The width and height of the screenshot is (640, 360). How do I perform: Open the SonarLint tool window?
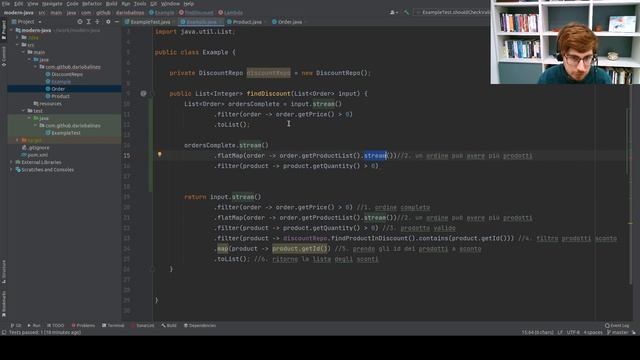coord(142,325)
